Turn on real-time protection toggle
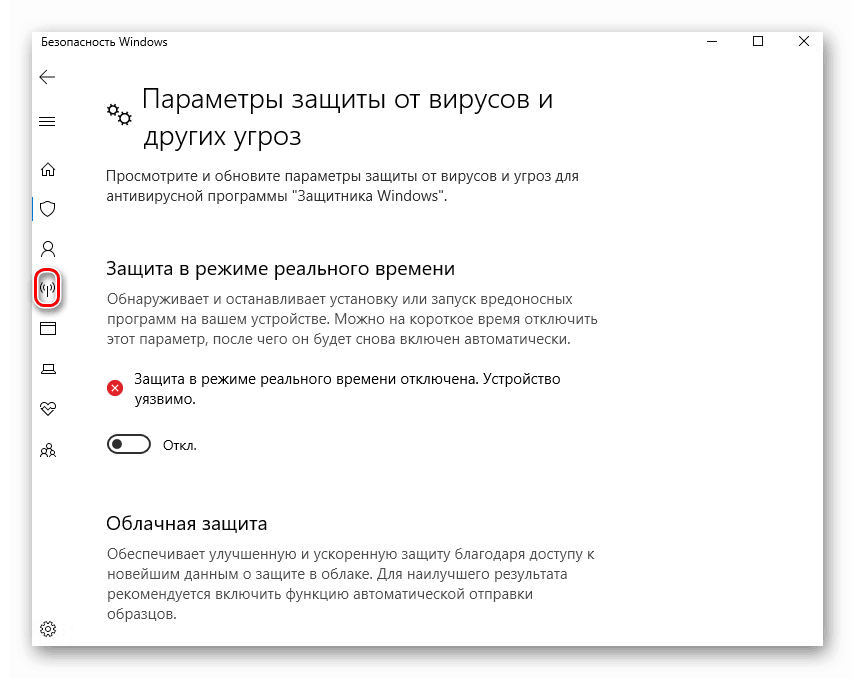Screen dimensions: 855x678 [x=129, y=445]
